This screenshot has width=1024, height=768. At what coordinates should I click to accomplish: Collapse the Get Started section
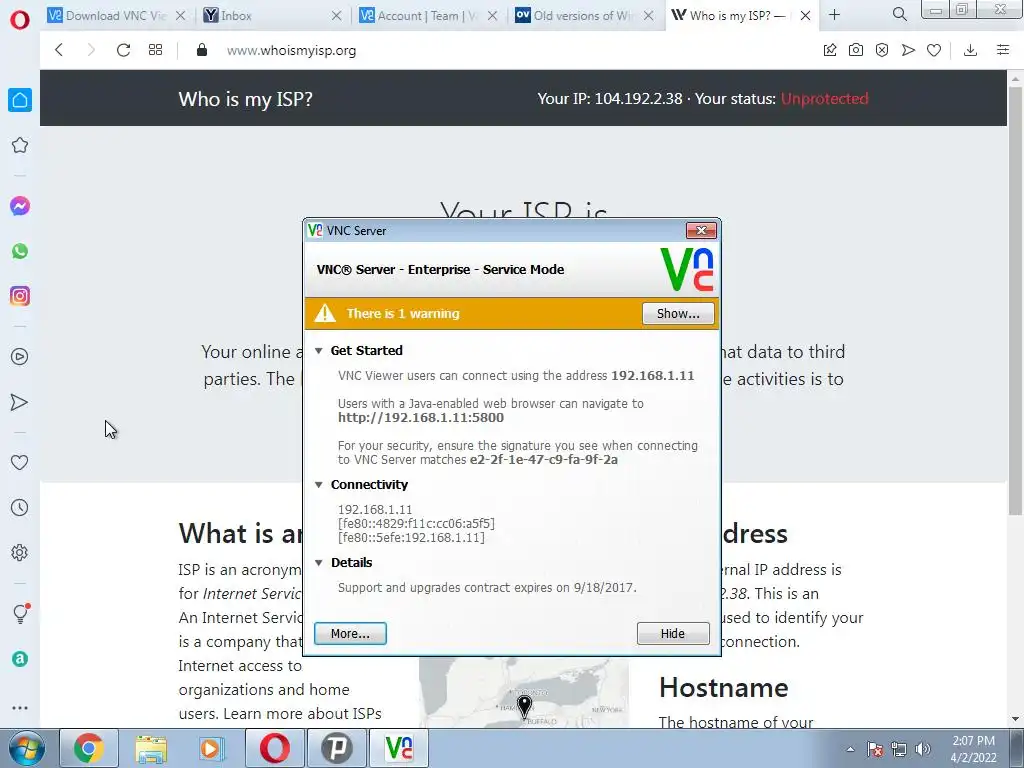[x=319, y=351]
